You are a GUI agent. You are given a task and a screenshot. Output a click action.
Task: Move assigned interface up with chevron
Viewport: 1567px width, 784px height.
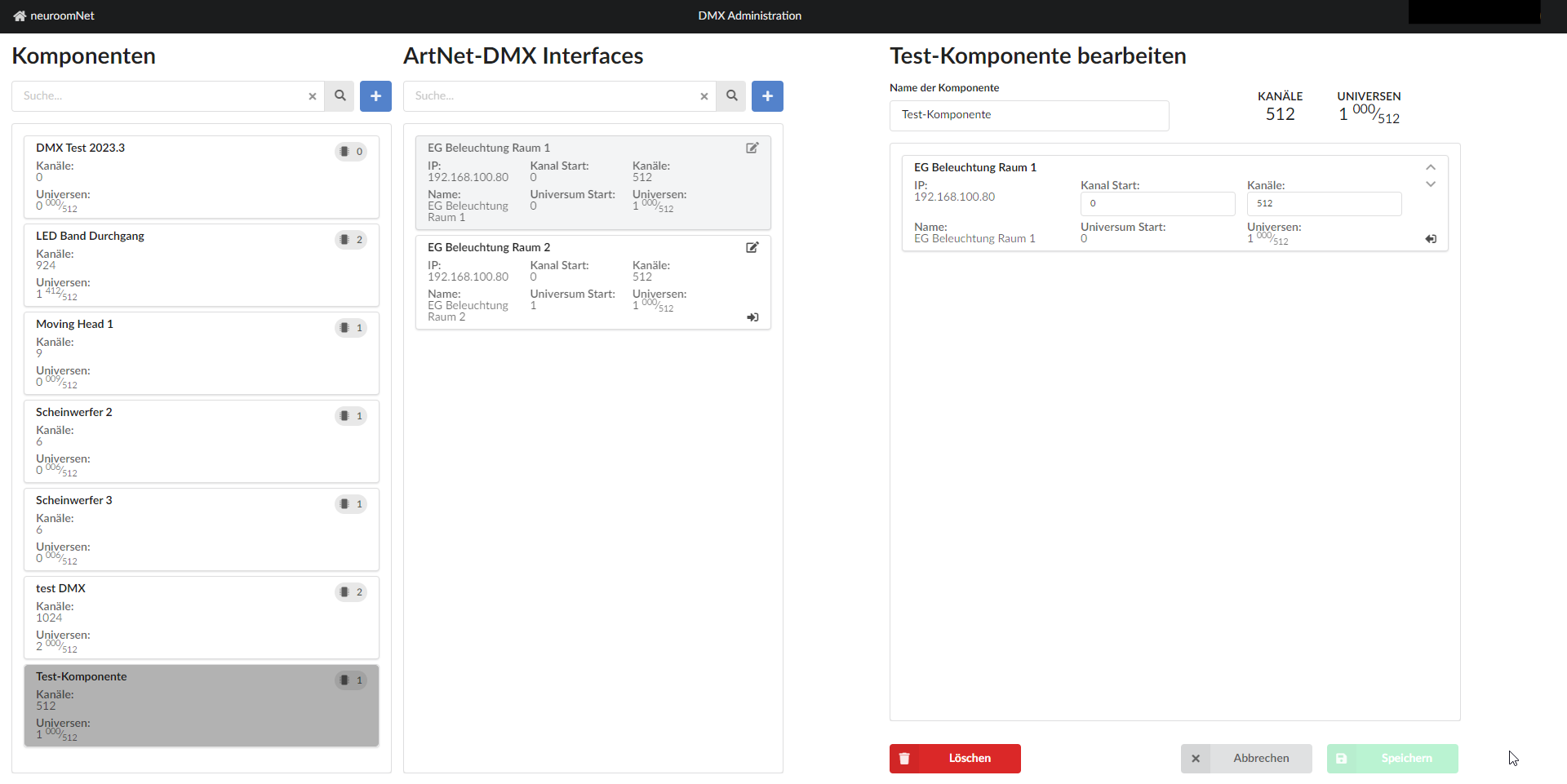pos(1431,167)
